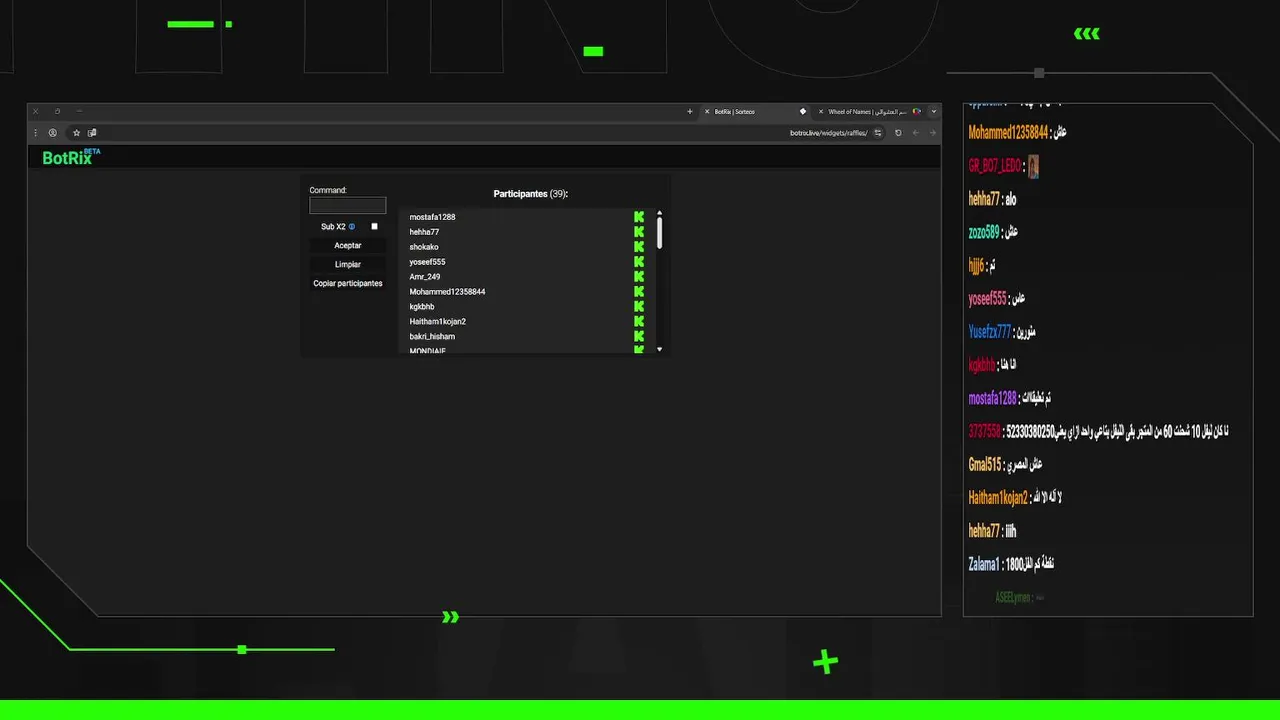Click participants list scroll-up arrow
The width and height of the screenshot is (1280, 720).
pyautogui.click(x=659, y=213)
